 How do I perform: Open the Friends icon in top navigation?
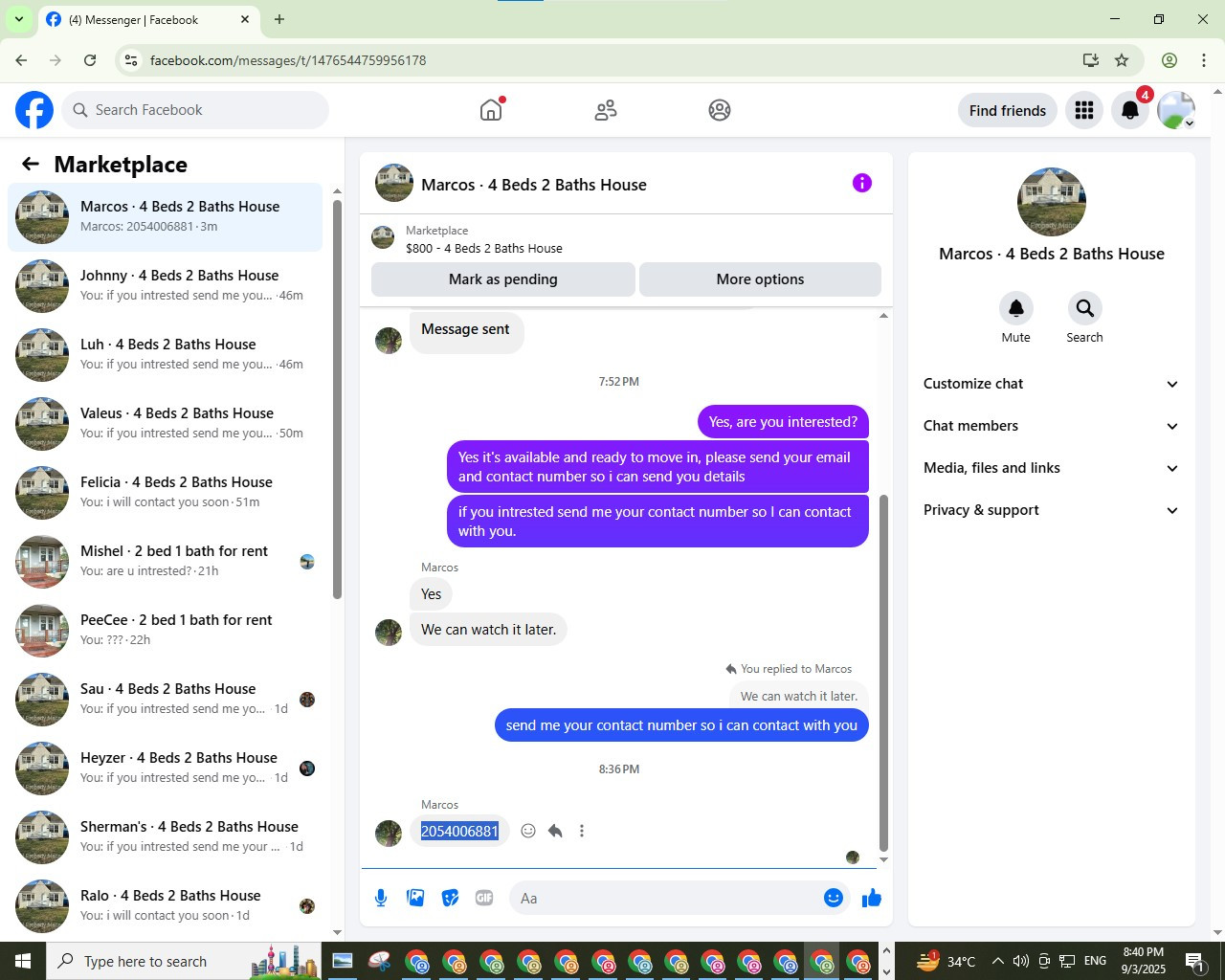coord(606,110)
